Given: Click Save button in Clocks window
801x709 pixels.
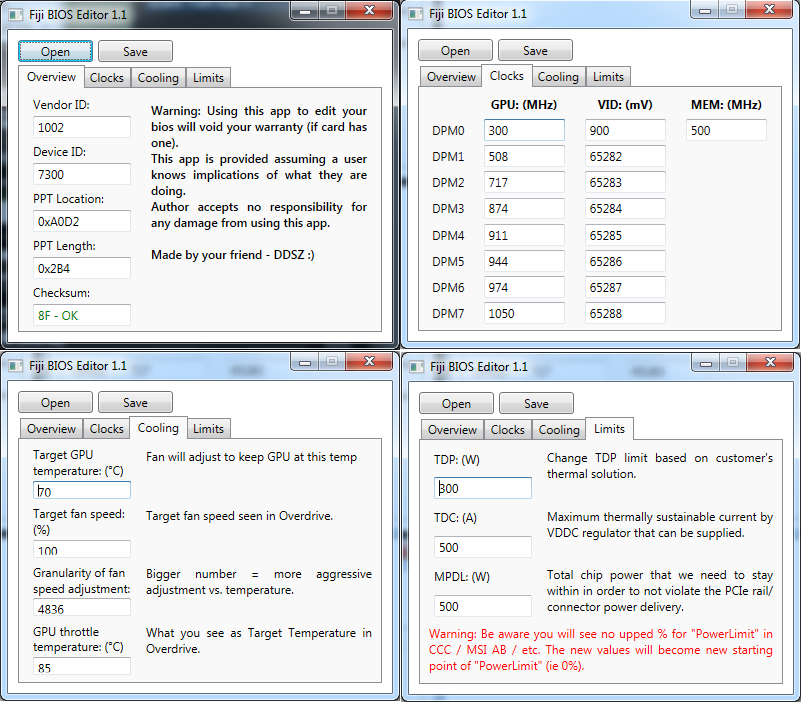Looking at the screenshot, I should point(535,51).
